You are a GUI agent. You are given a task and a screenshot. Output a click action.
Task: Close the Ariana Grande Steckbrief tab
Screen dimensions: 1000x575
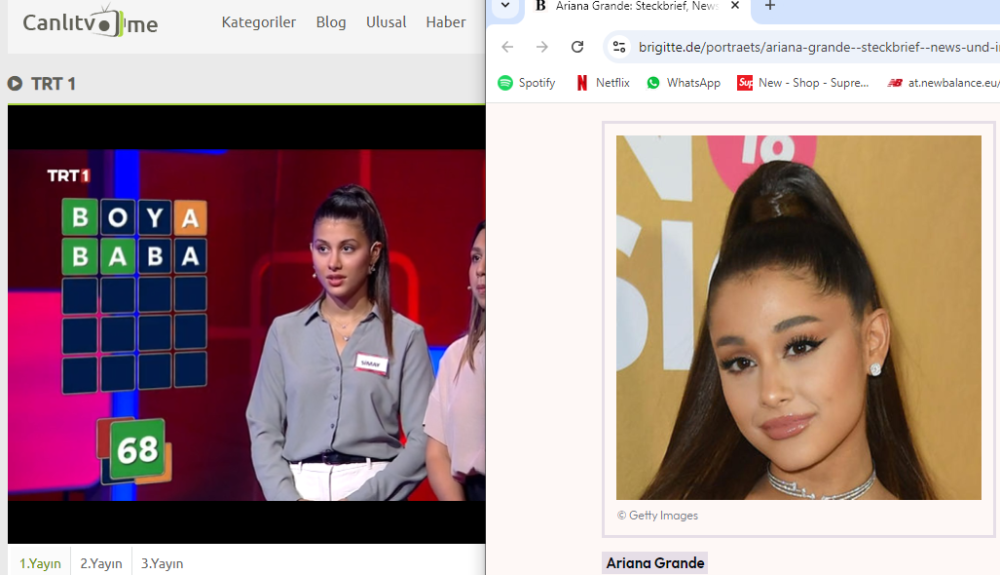735,6
